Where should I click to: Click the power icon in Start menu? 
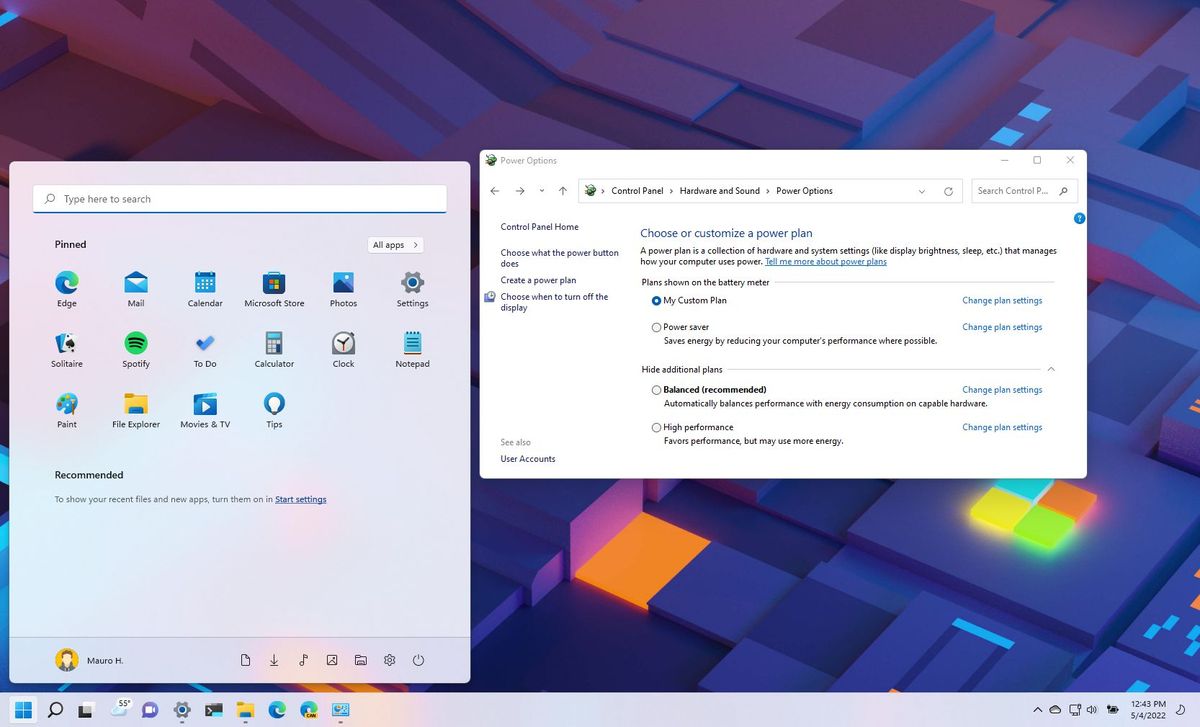coord(418,660)
